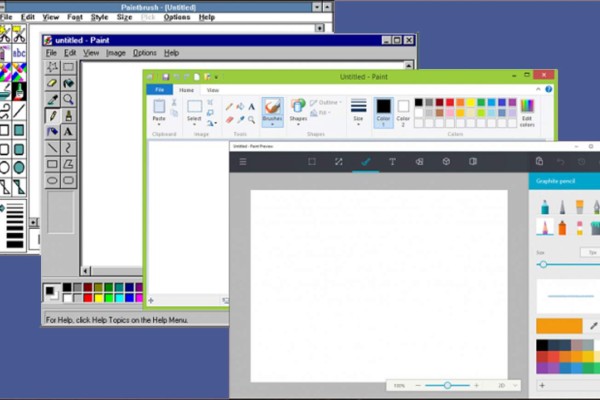Select the Ellipse tool in Windows 95 Paint
This screenshot has width=600, height=400.
tap(52, 180)
